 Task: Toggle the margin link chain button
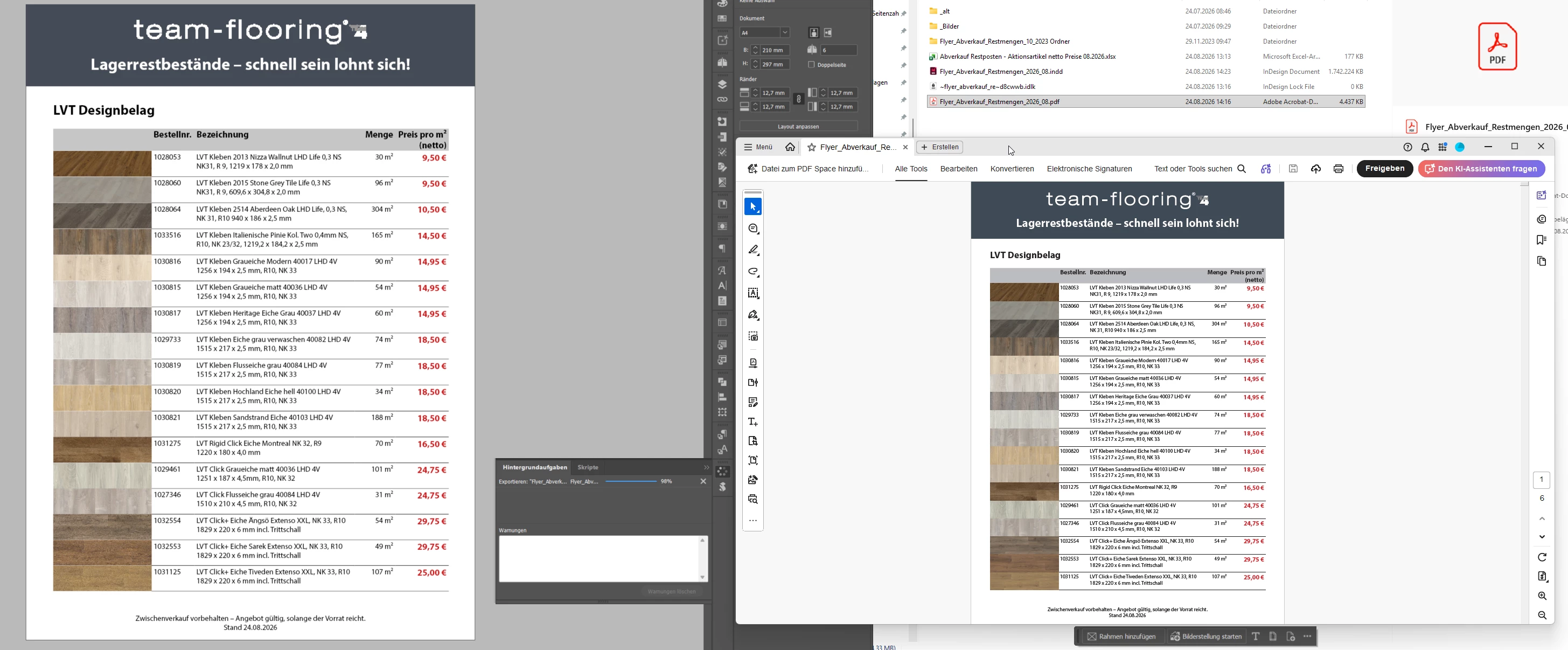[799, 99]
